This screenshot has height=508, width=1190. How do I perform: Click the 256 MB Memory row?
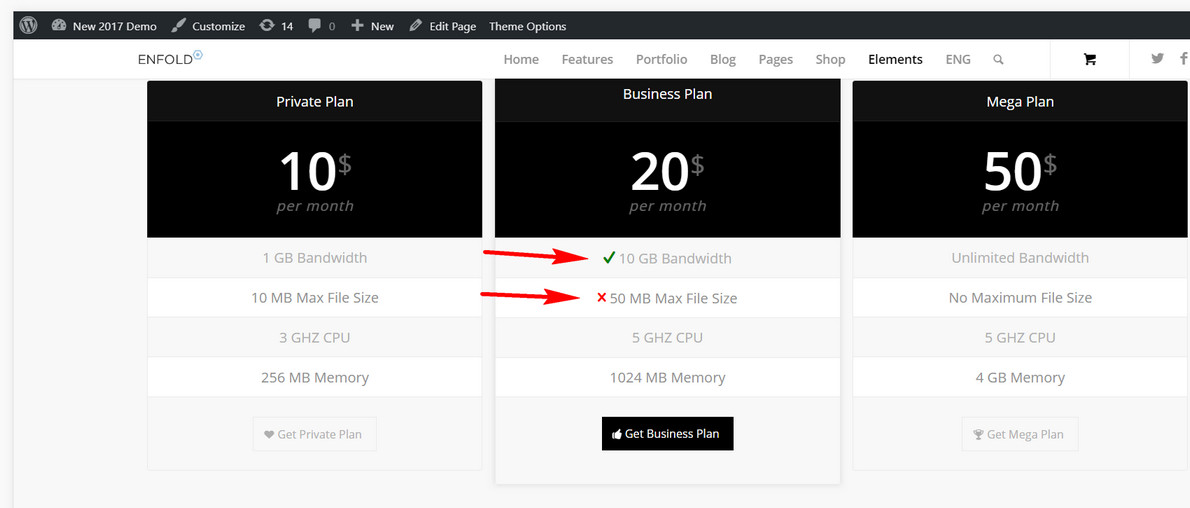pos(314,377)
